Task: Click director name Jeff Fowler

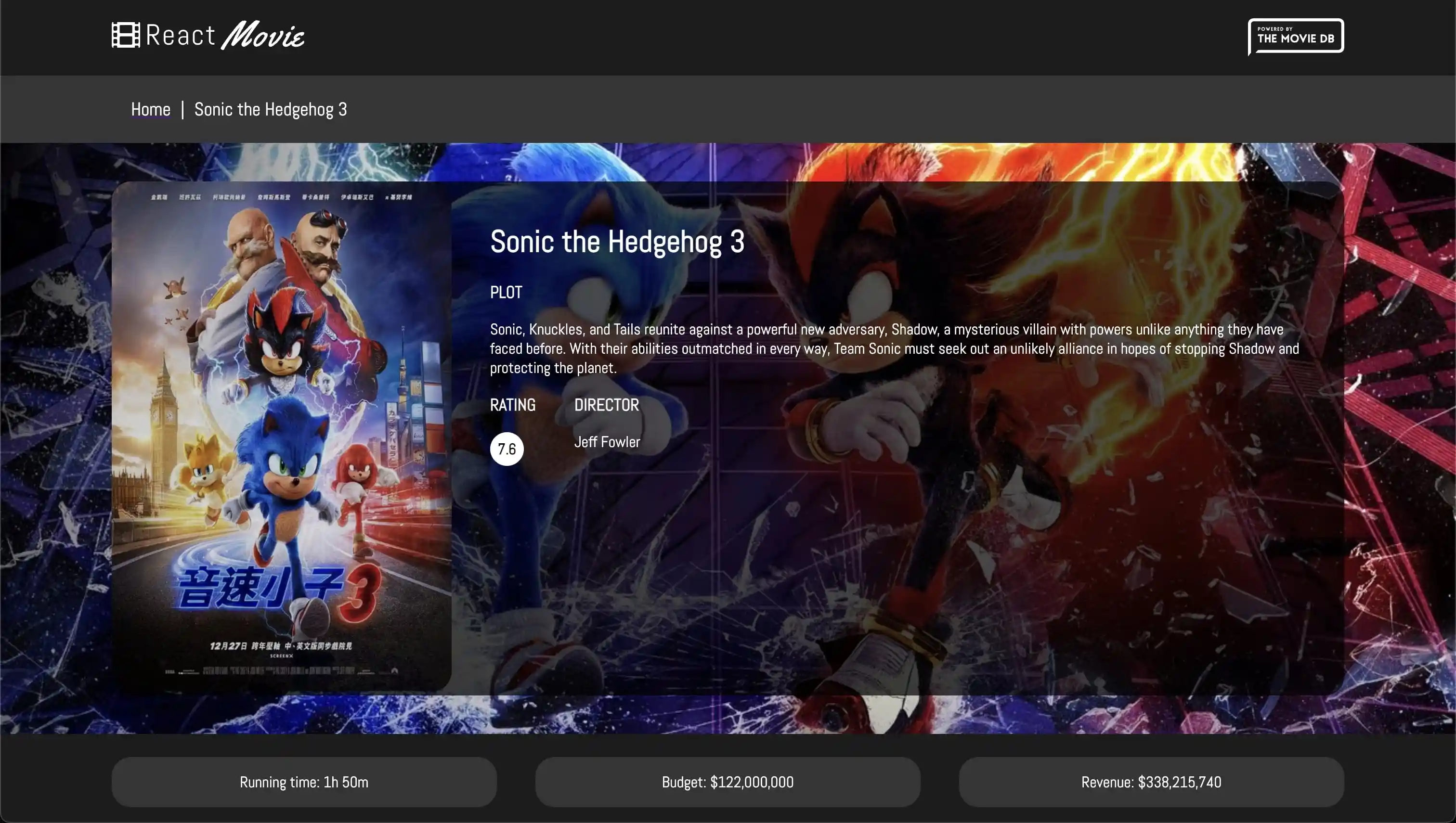Action: pos(607,442)
